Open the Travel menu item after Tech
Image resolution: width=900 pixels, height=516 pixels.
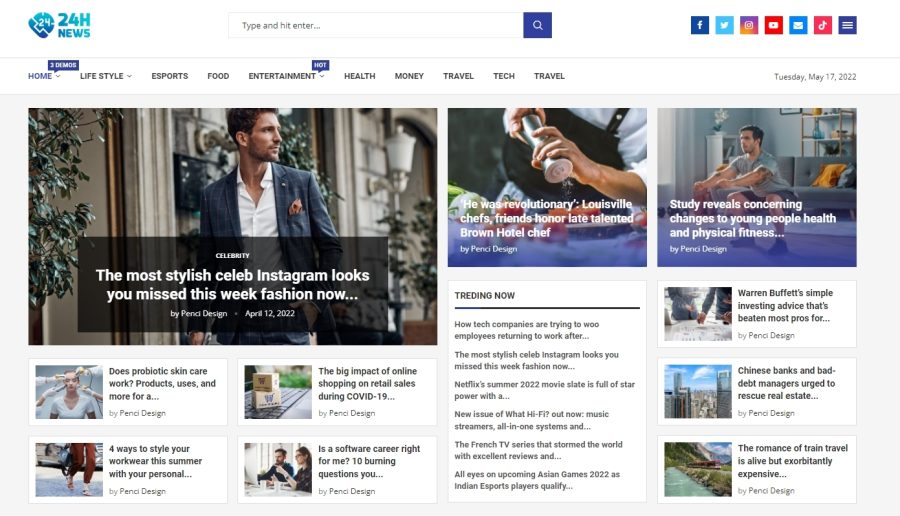click(549, 76)
